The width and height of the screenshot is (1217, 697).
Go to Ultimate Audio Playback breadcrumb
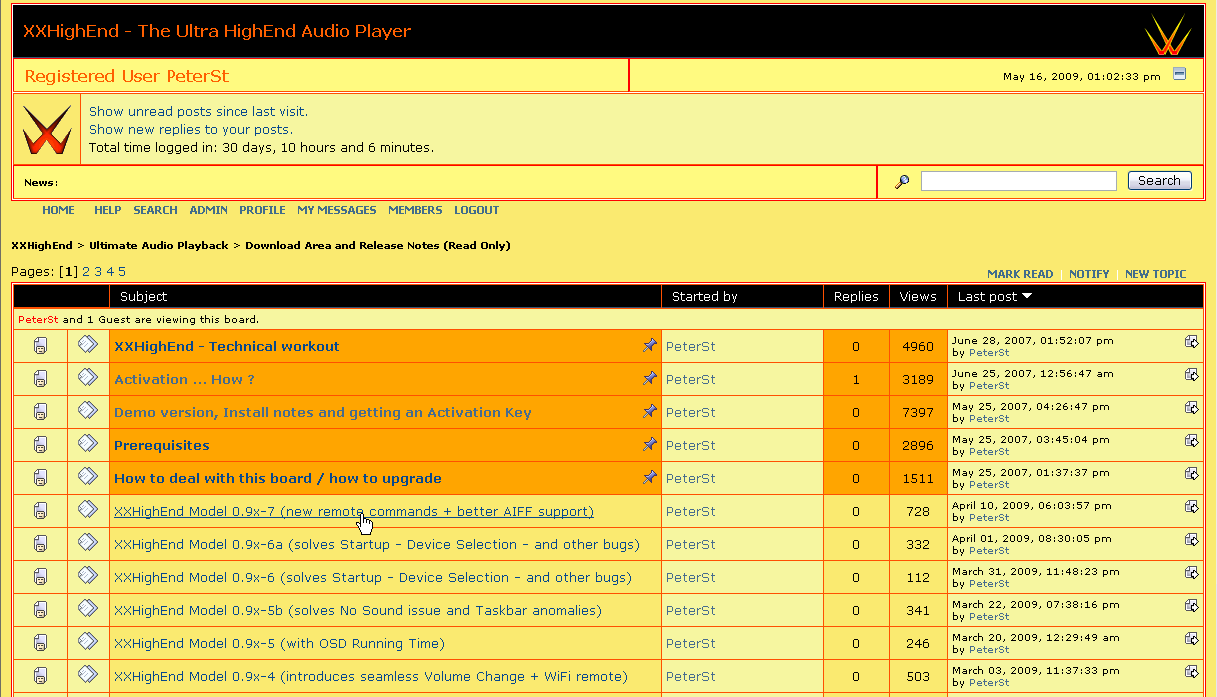pyautogui.click(x=159, y=245)
